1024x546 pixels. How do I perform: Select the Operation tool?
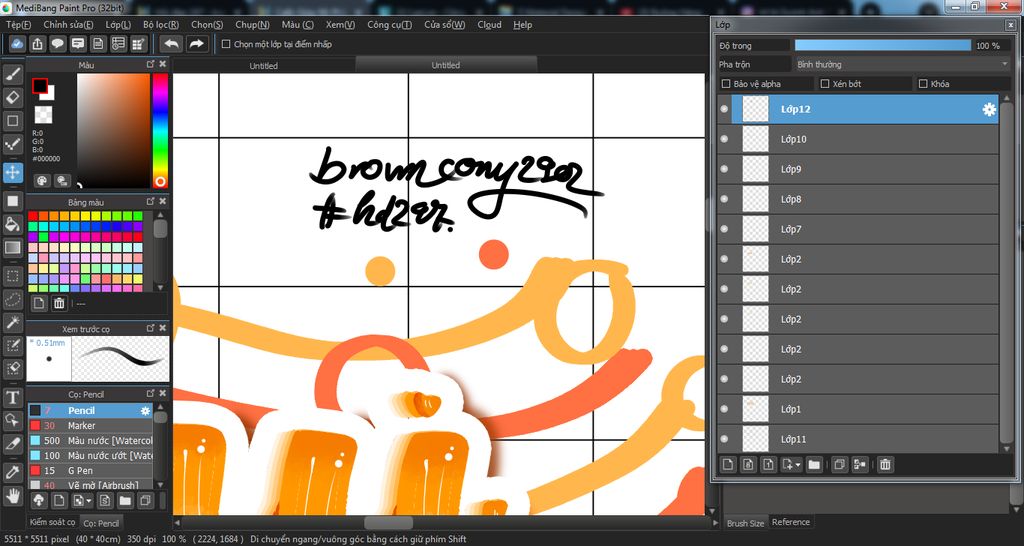coord(12,421)
